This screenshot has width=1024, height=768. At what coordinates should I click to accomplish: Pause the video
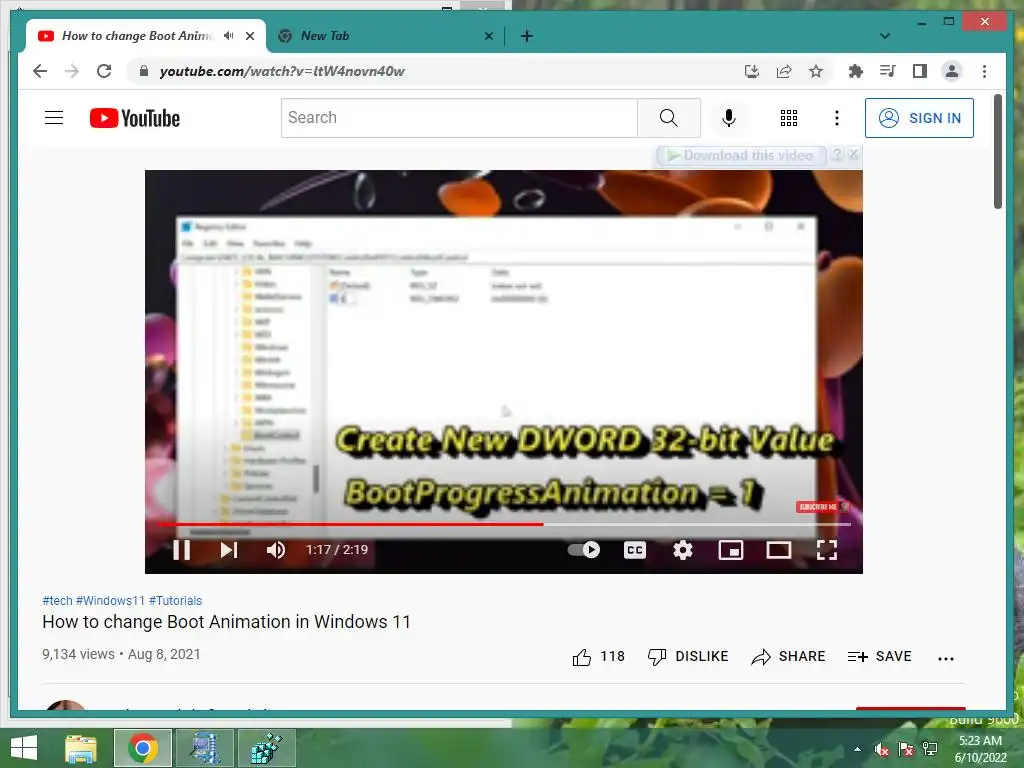tap(182, 550)
